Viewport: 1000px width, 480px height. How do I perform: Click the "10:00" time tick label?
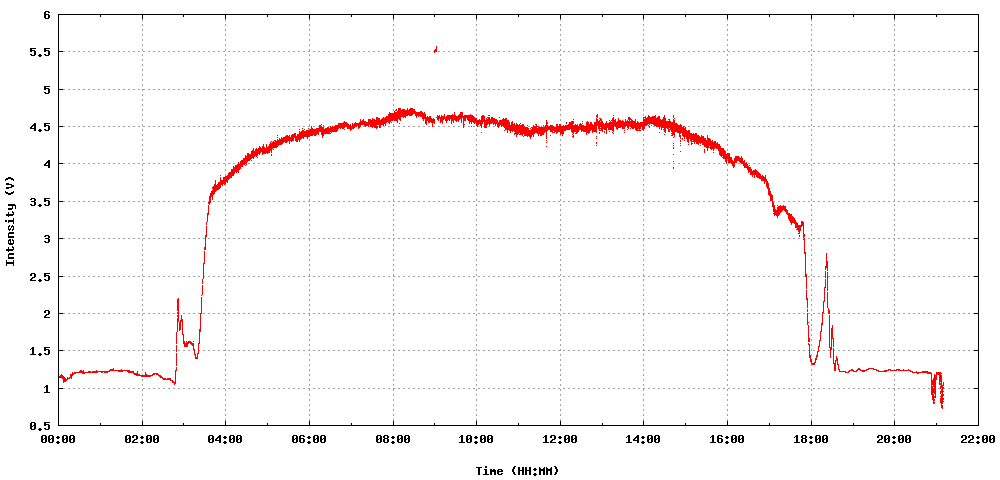click(476, 439)
